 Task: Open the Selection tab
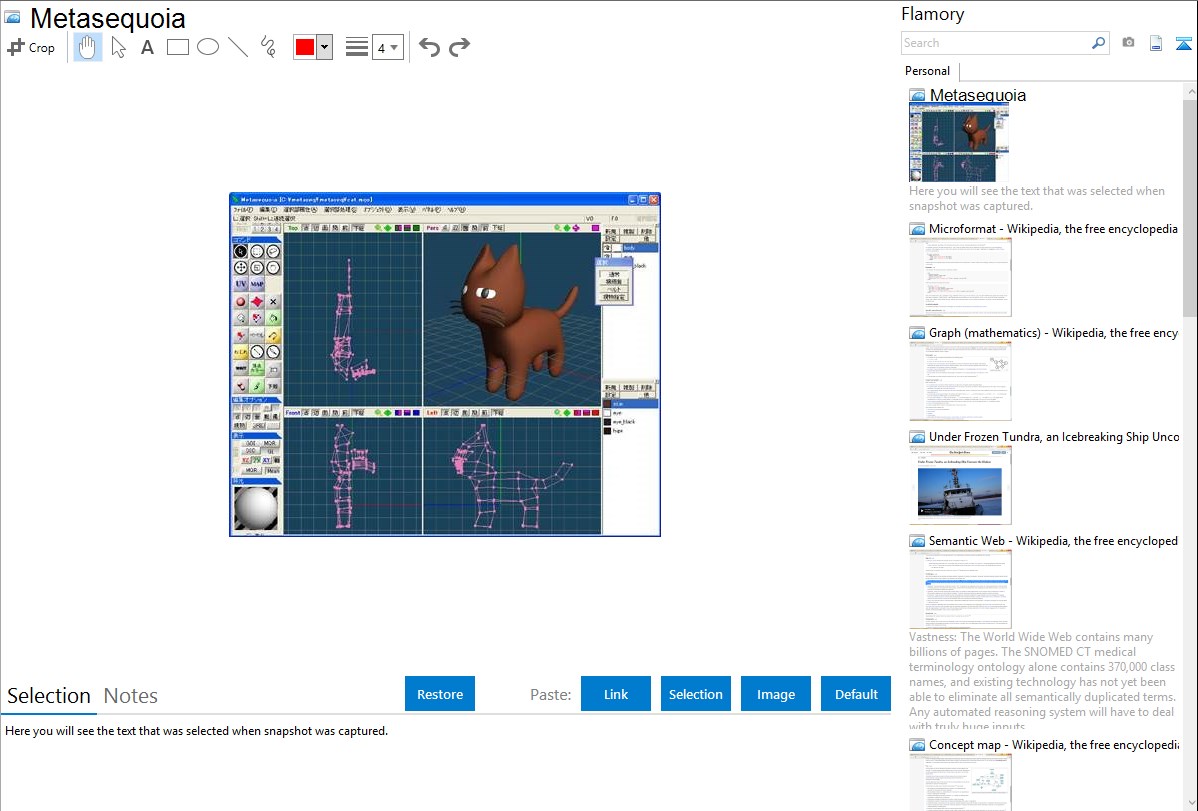(x=49, y=696)
